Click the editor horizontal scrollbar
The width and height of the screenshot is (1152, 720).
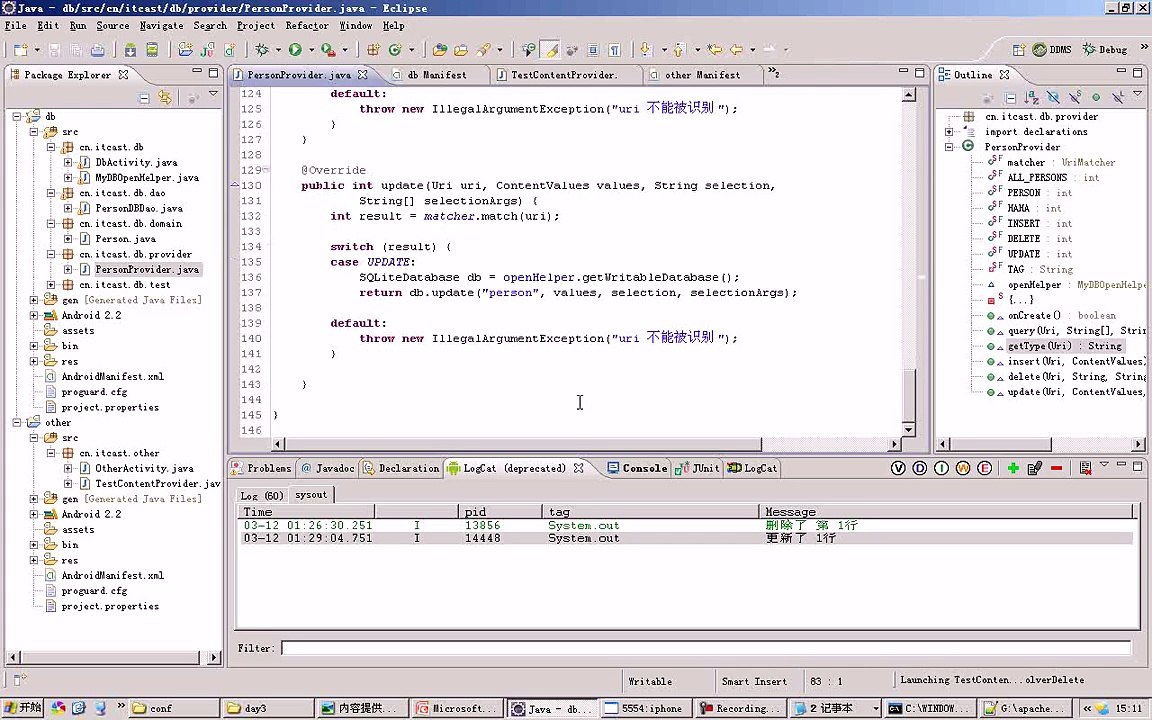click(523, 444)
